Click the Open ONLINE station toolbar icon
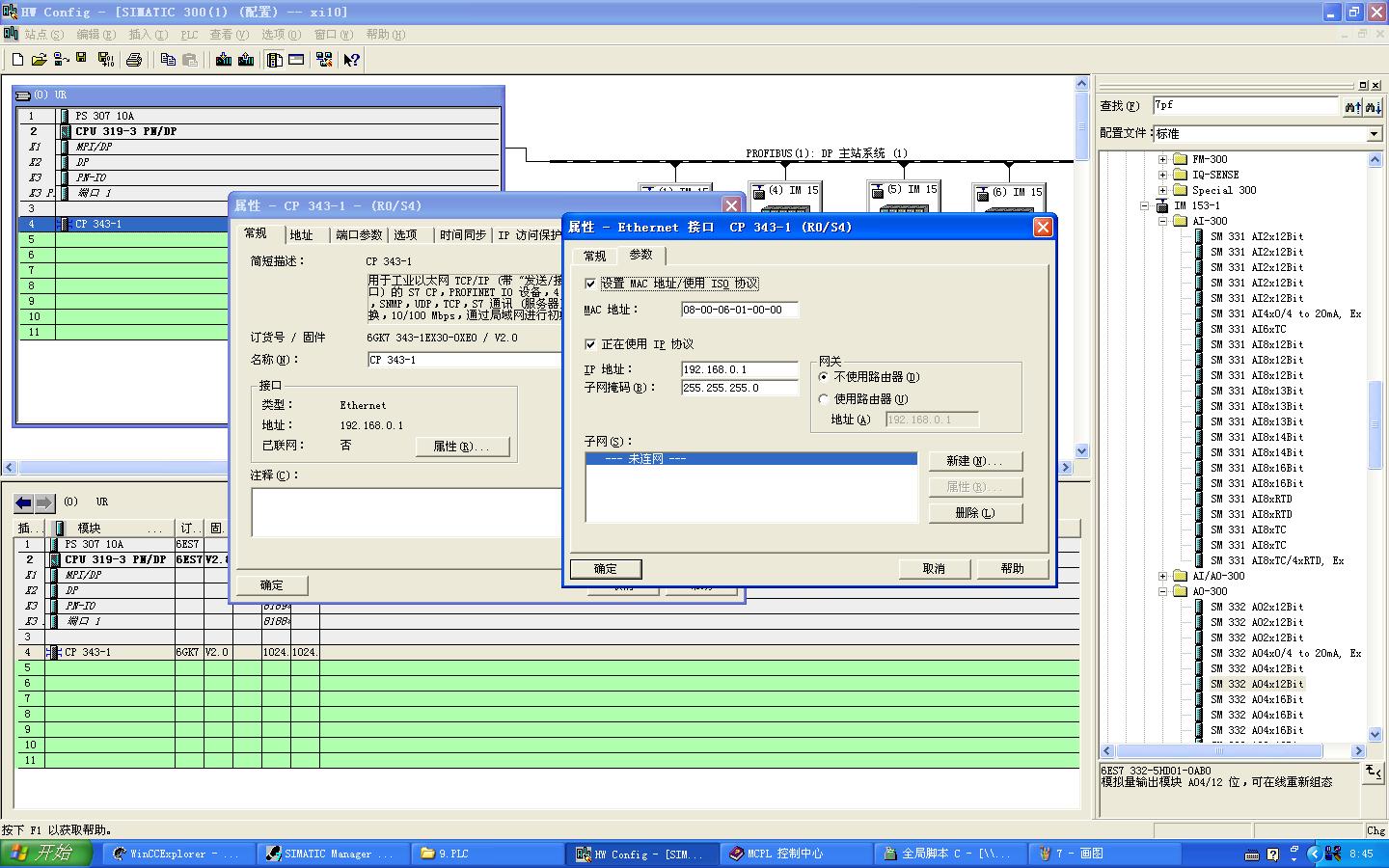The height and width of the screenshot is (868, 1389). [61, 60]
